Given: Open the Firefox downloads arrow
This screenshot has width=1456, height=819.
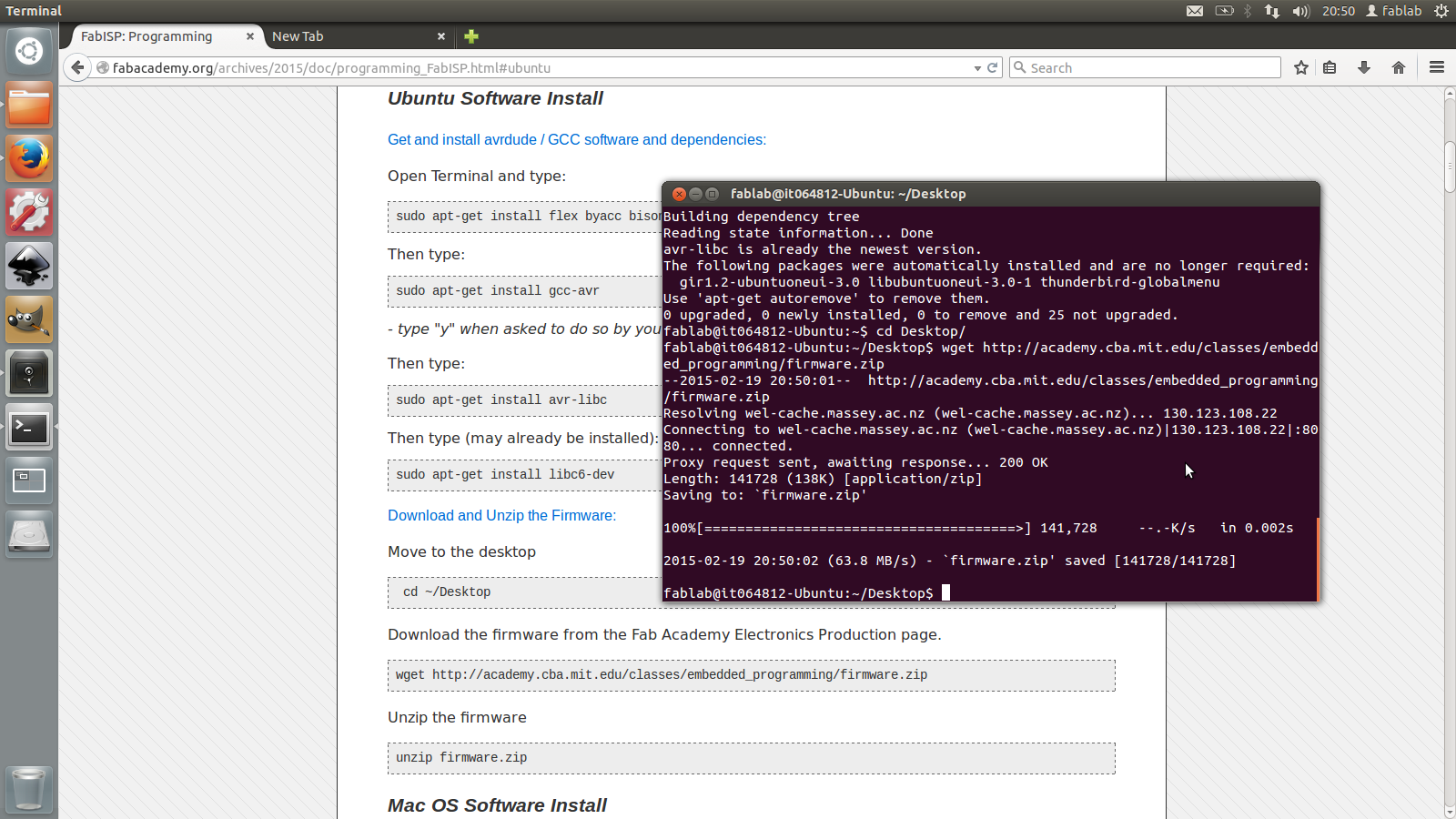Looking at the screenshot, I should tap(1364, 67).
